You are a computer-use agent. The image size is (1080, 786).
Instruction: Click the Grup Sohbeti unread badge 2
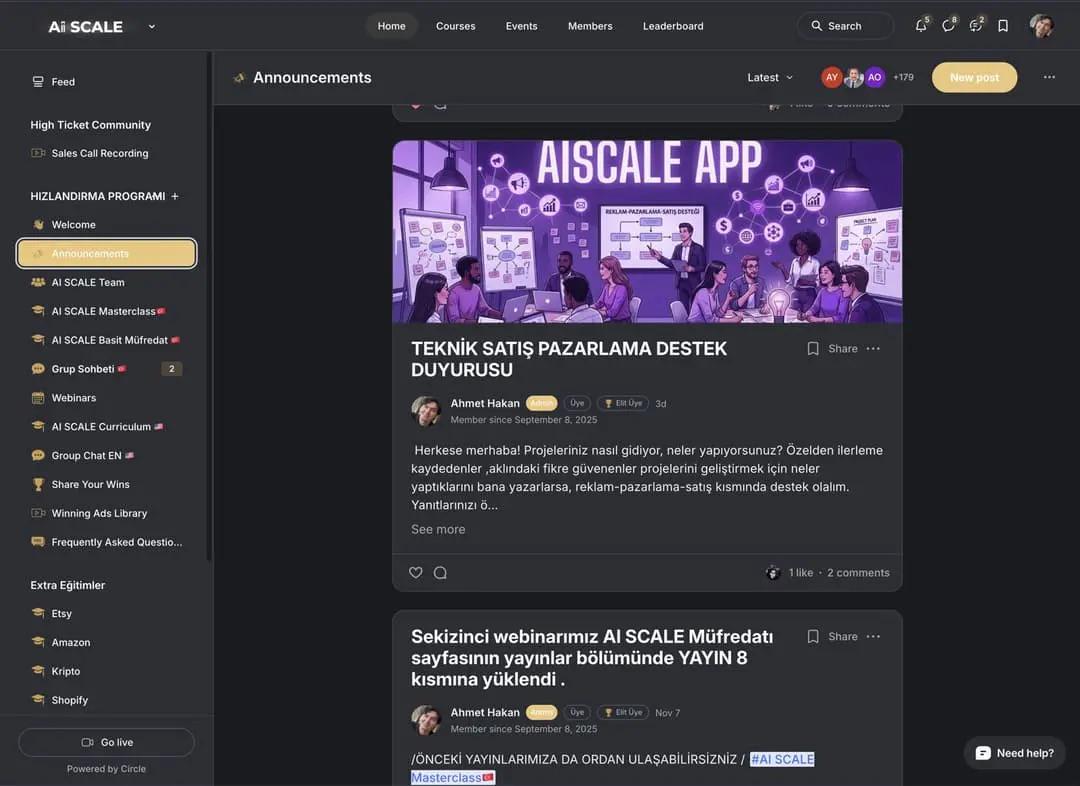[x=172, y=369]
